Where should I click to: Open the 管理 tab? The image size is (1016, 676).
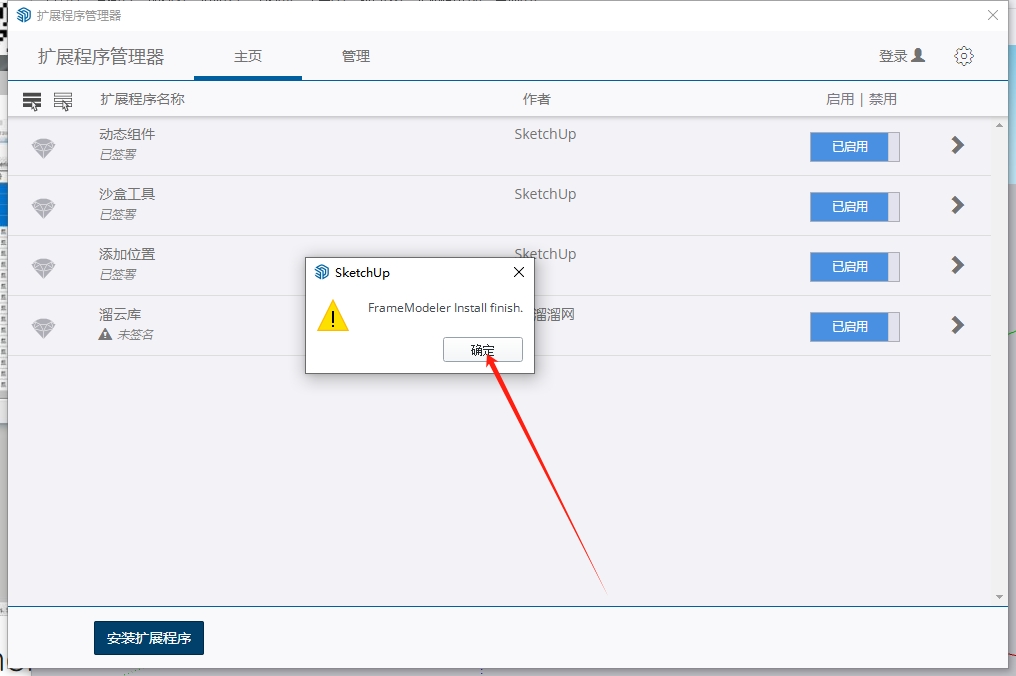pos(356,56)
